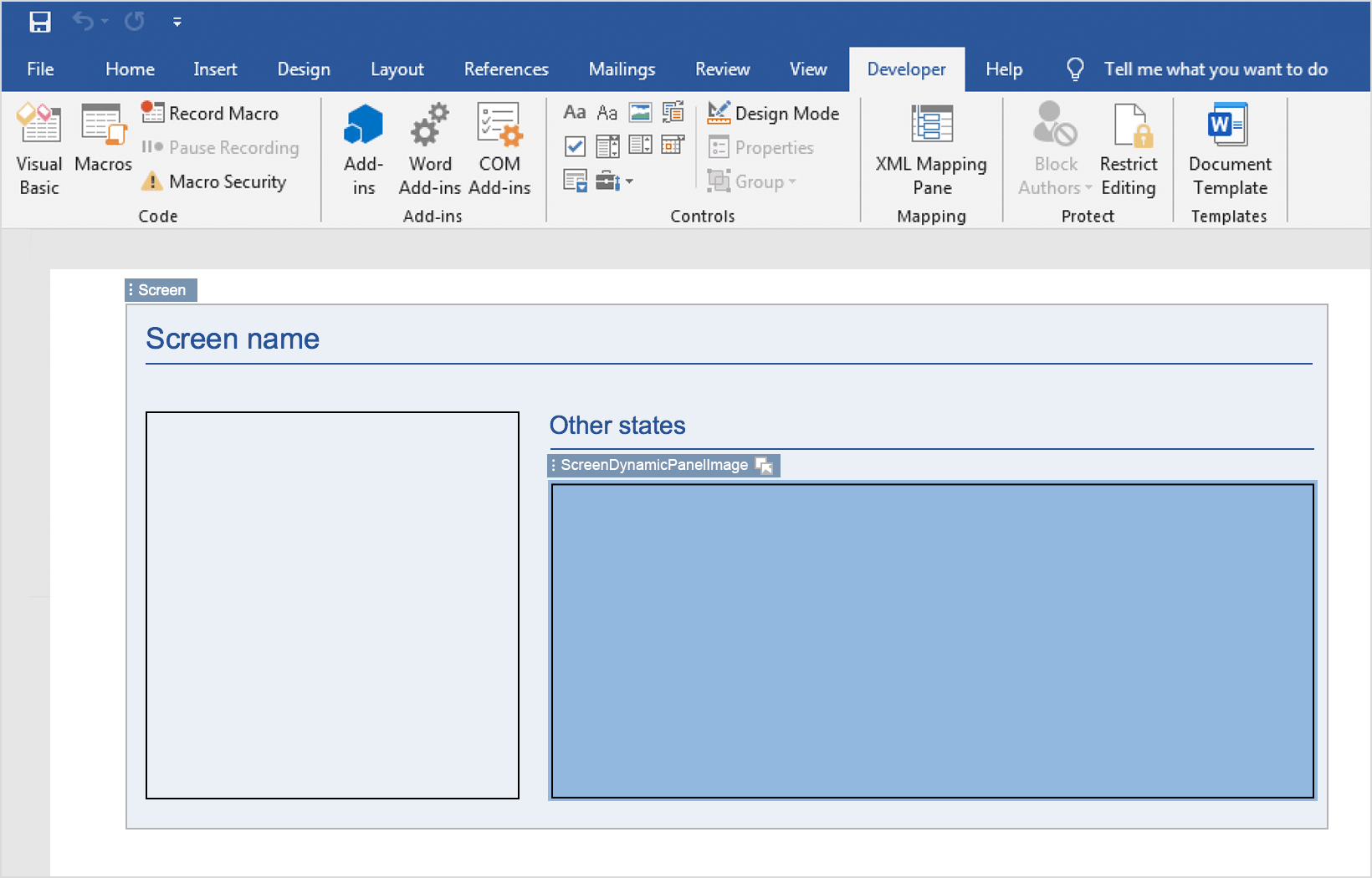
Task: Go to the Layout tab
Action: coord(397,69)
